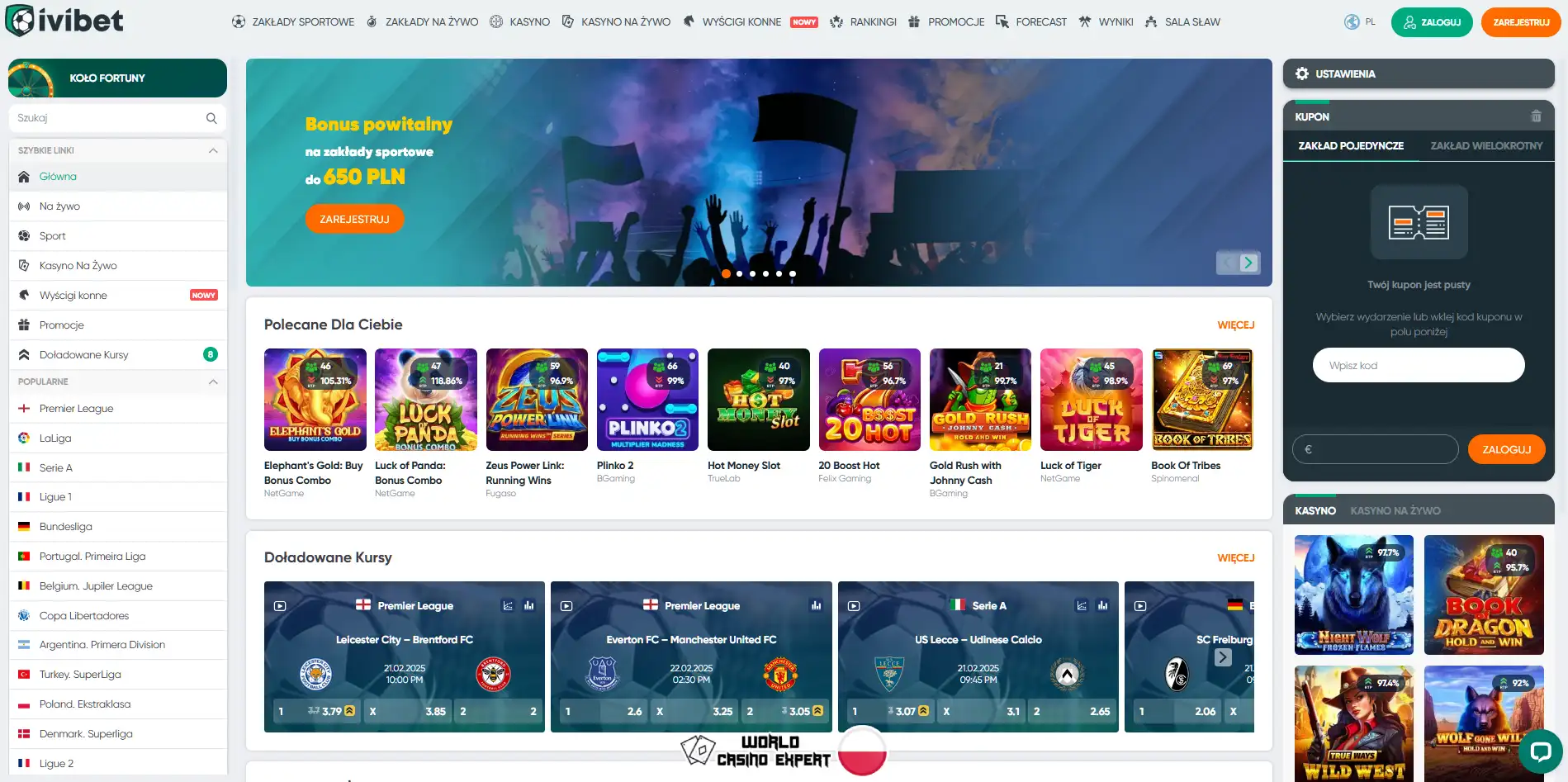Viewport: 1568px width, 782px height.
Task: Open Zakłady Sportowe in top menu
Action: pos(293,22)
